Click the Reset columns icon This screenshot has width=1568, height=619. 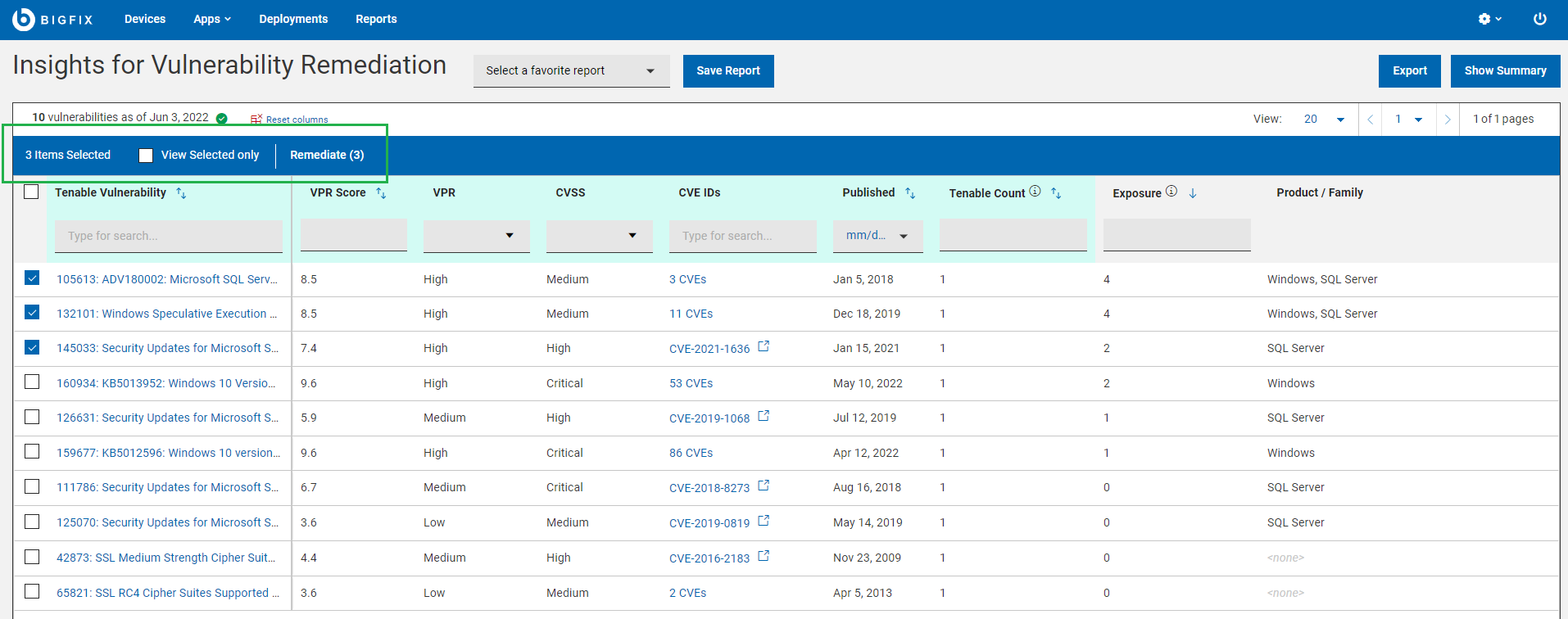click(x=256, y=120)
